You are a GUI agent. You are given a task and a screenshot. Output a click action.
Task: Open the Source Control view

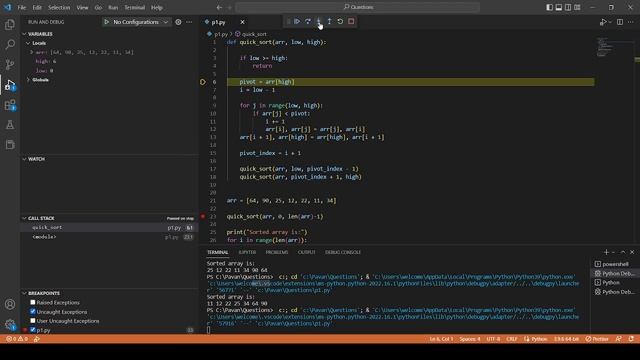point(10,64)
